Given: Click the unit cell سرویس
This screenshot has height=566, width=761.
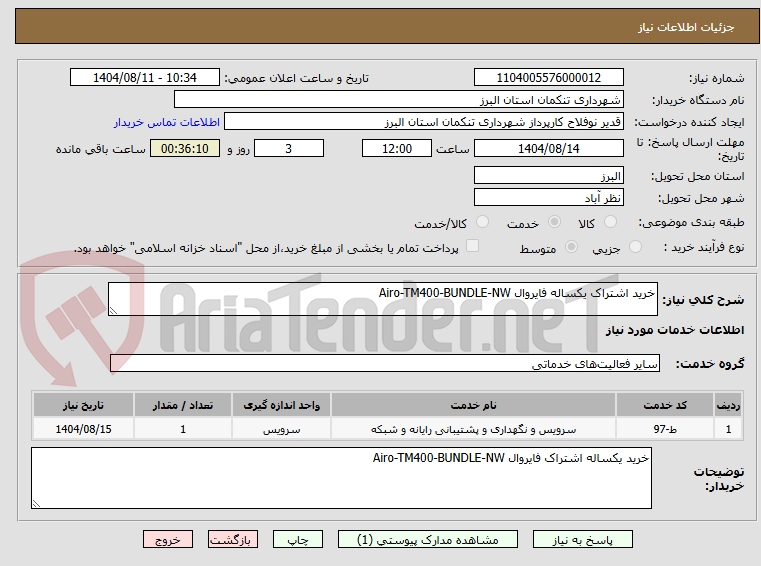Looking at the screenshot, I should (281, 429).
